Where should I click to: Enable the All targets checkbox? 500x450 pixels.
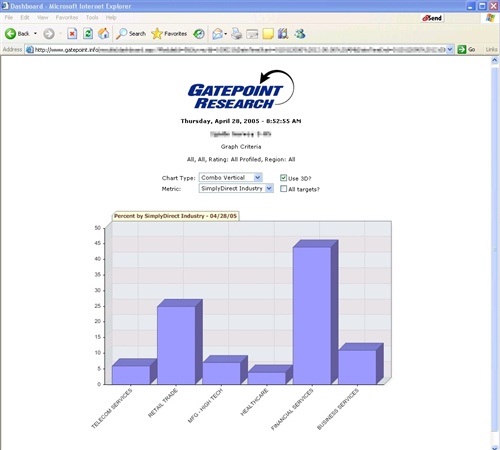click(x=283, y=189)
